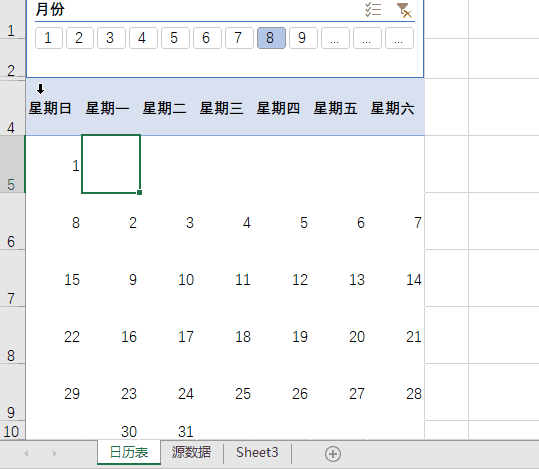Image resolution: width=539 pixels, height=469 pixels.
Task: Select the cell containing date 25
Action: (225, 393)
